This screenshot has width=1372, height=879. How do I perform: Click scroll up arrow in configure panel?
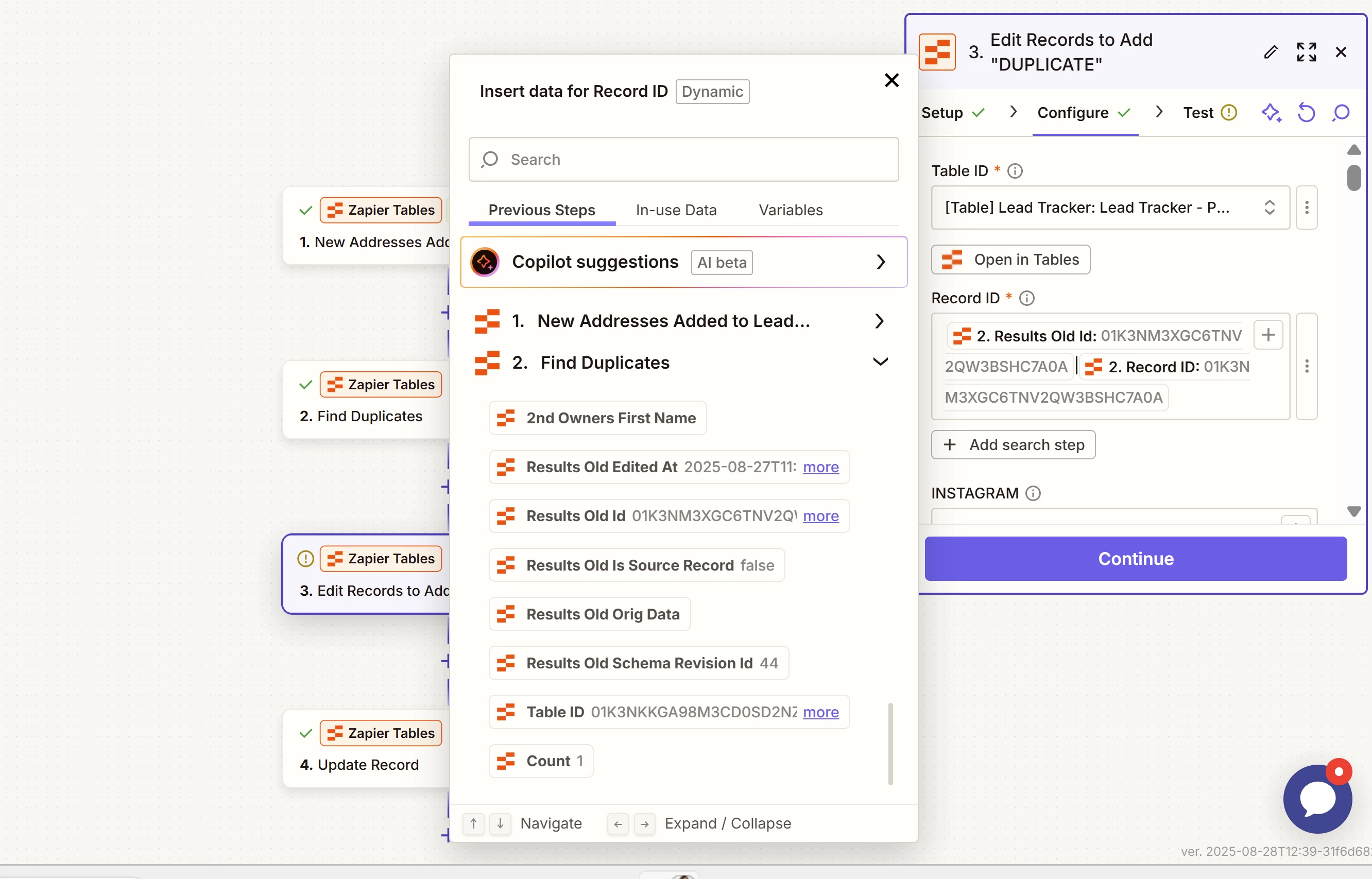1353,150
